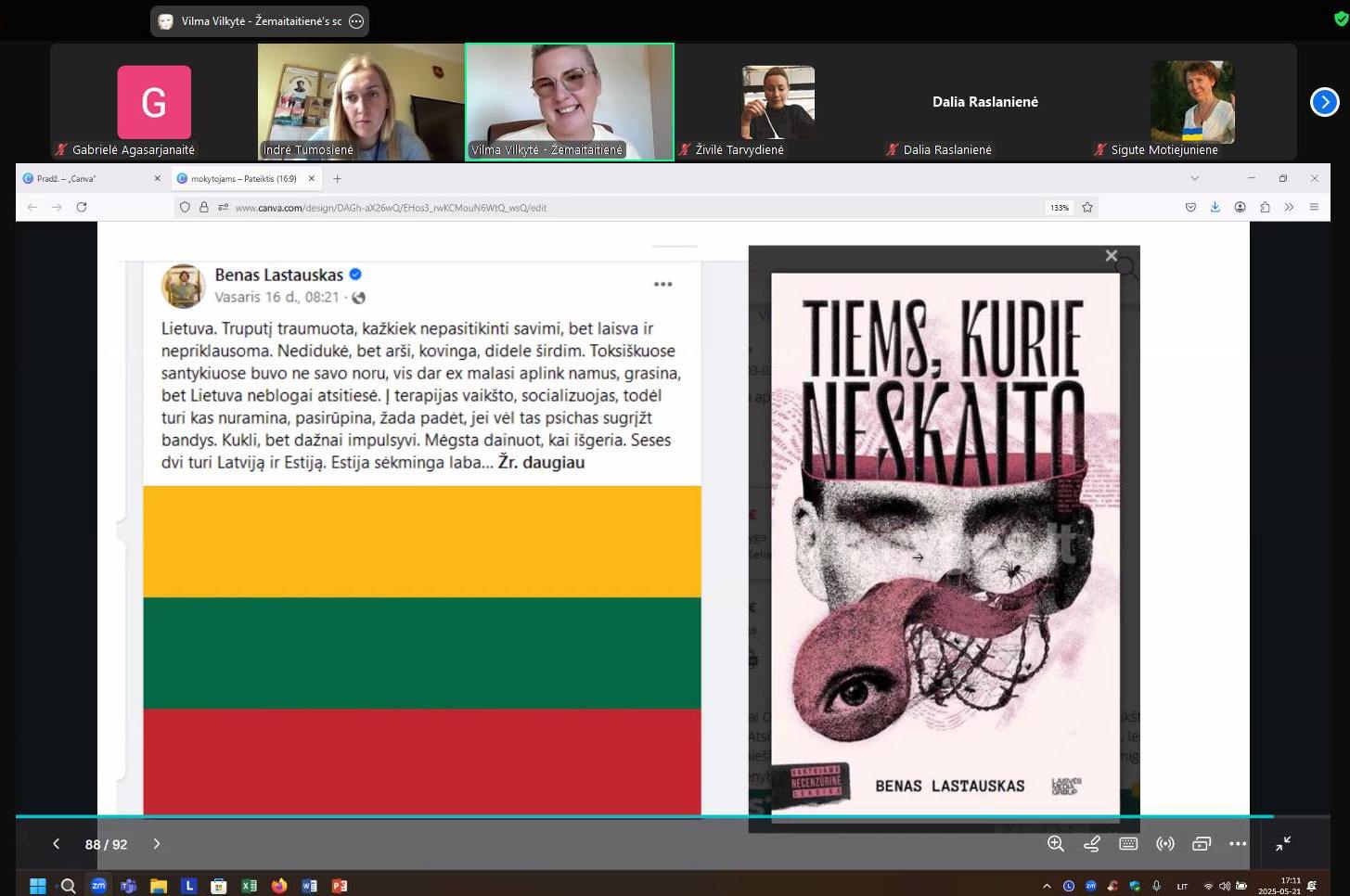
Task: Open PowerPoint from the taskbar
Action: click(x=340, y=886)
